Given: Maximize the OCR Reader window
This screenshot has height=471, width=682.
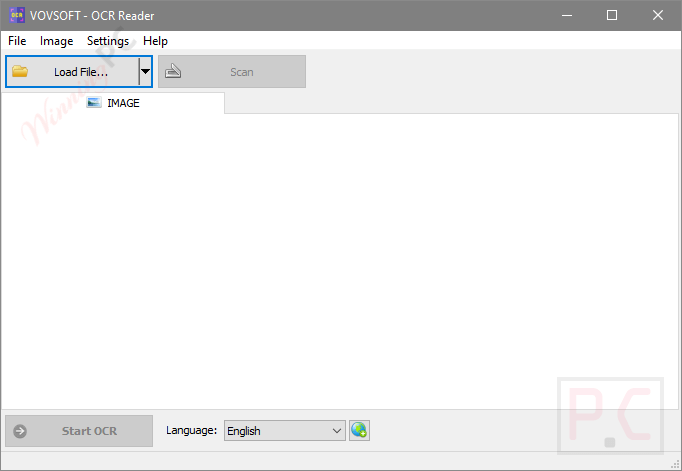Looking at the screenshot, I should (612, 15).
